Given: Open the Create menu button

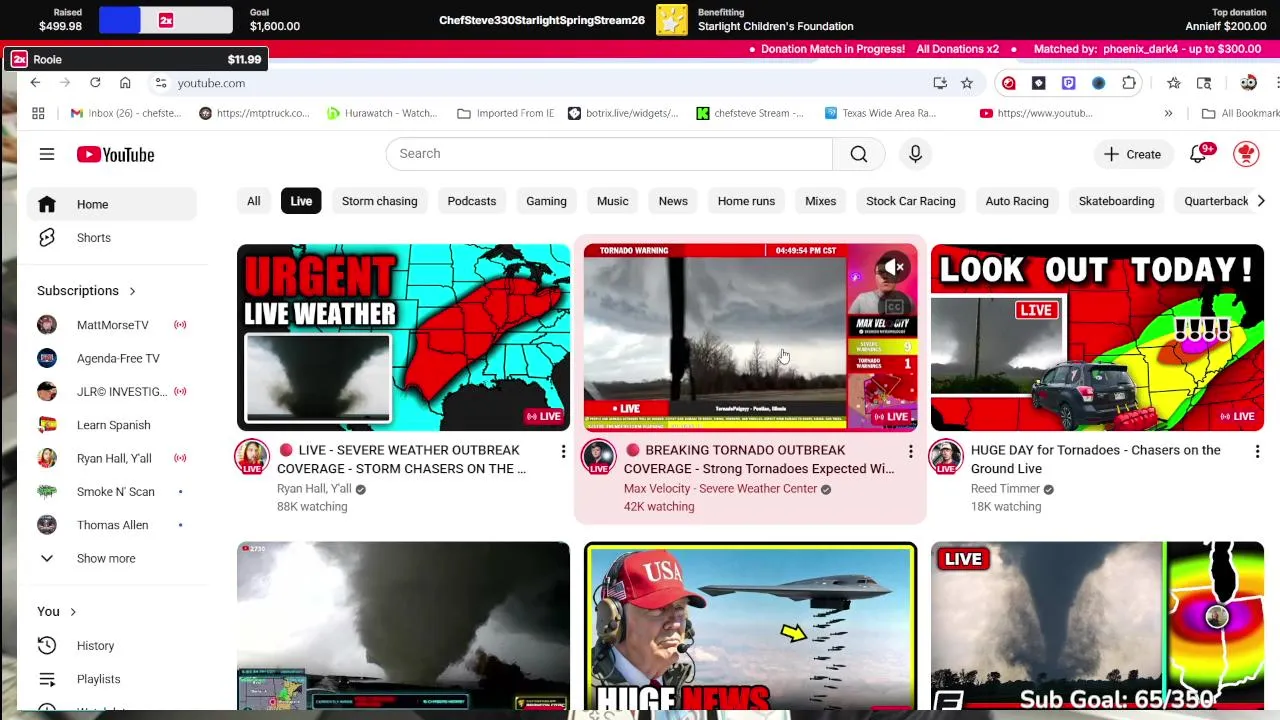Looking at the screenshot, I should [1132, 154].
